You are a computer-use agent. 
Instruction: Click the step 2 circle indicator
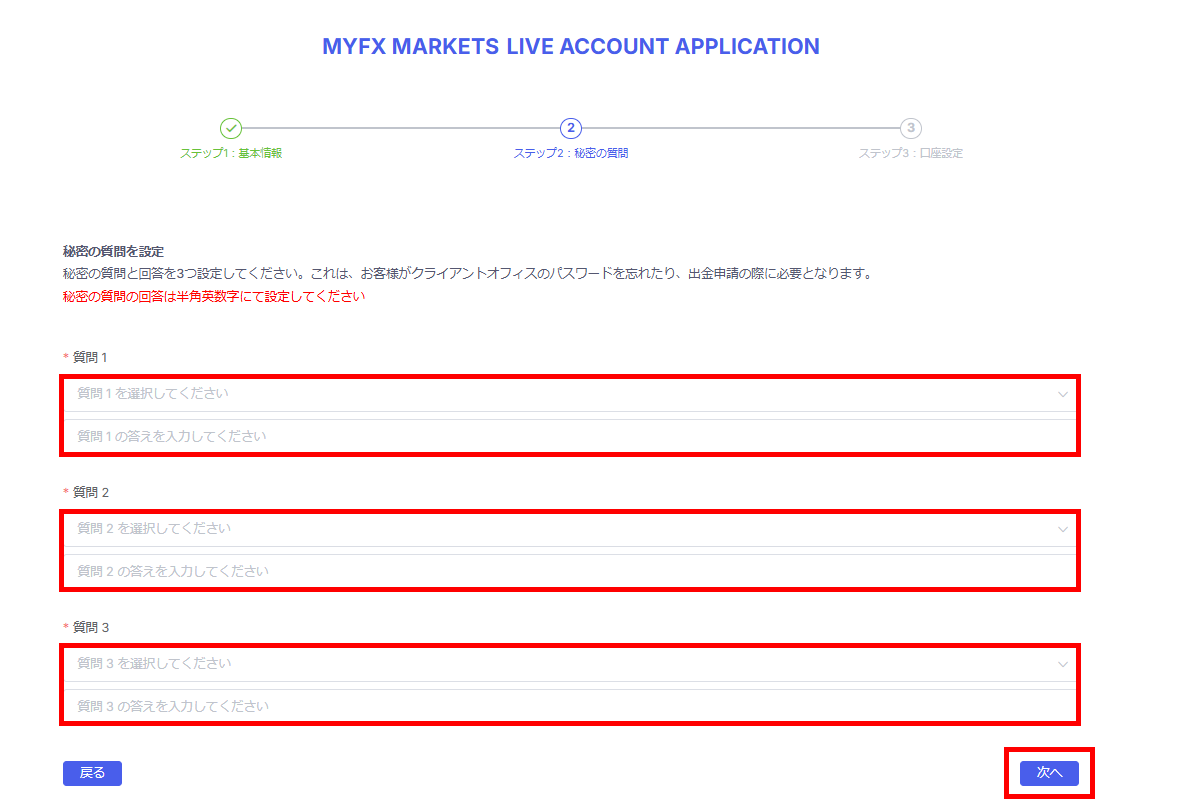click(x=571, y=128)
